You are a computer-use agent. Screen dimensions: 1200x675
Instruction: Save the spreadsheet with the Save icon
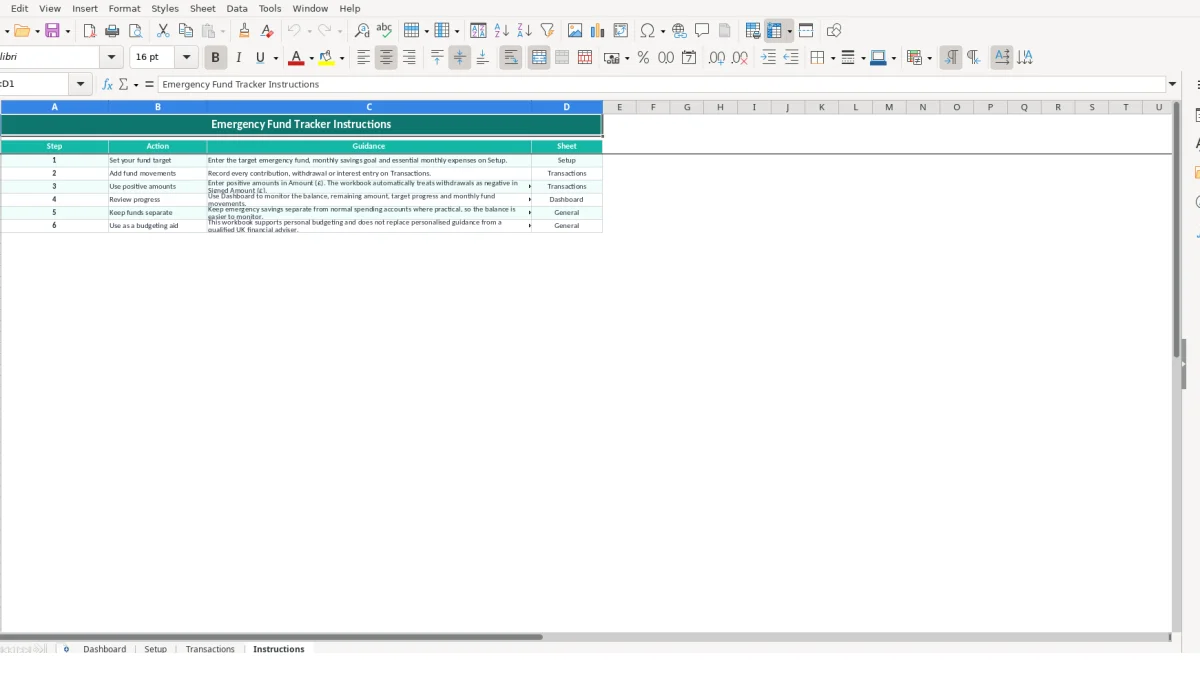pos(53,31)
